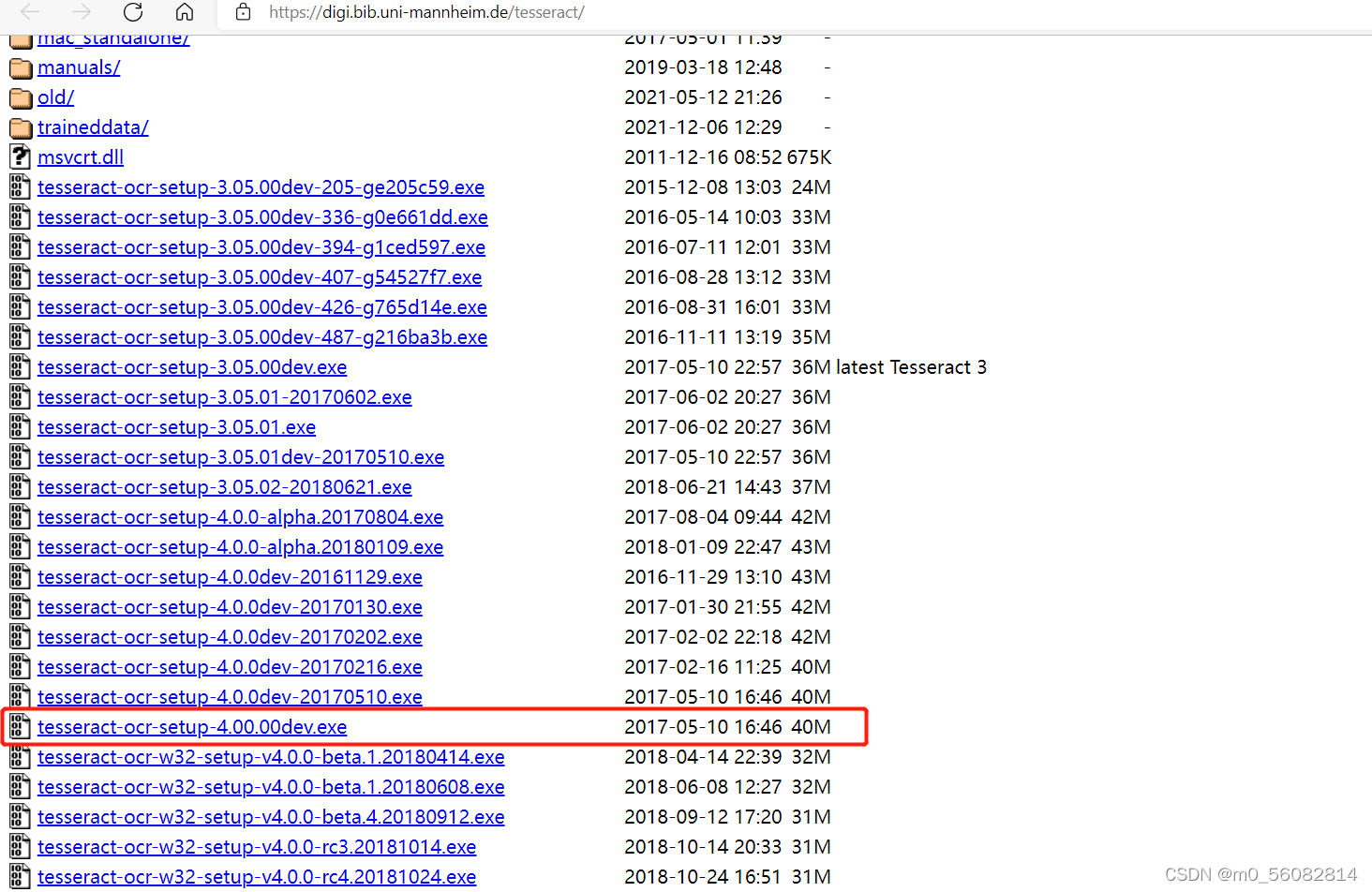Download tesseract-ocr-setup-4.00.00dev.exe

pos(192,727)
